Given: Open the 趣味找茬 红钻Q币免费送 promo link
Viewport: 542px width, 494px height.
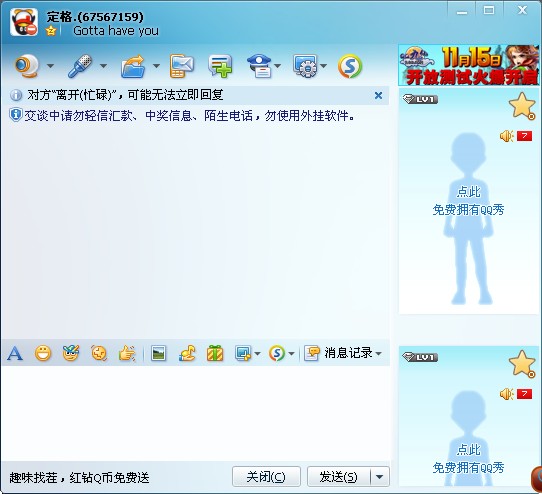Looking at the screenshot, I should (x=79, y=478).
